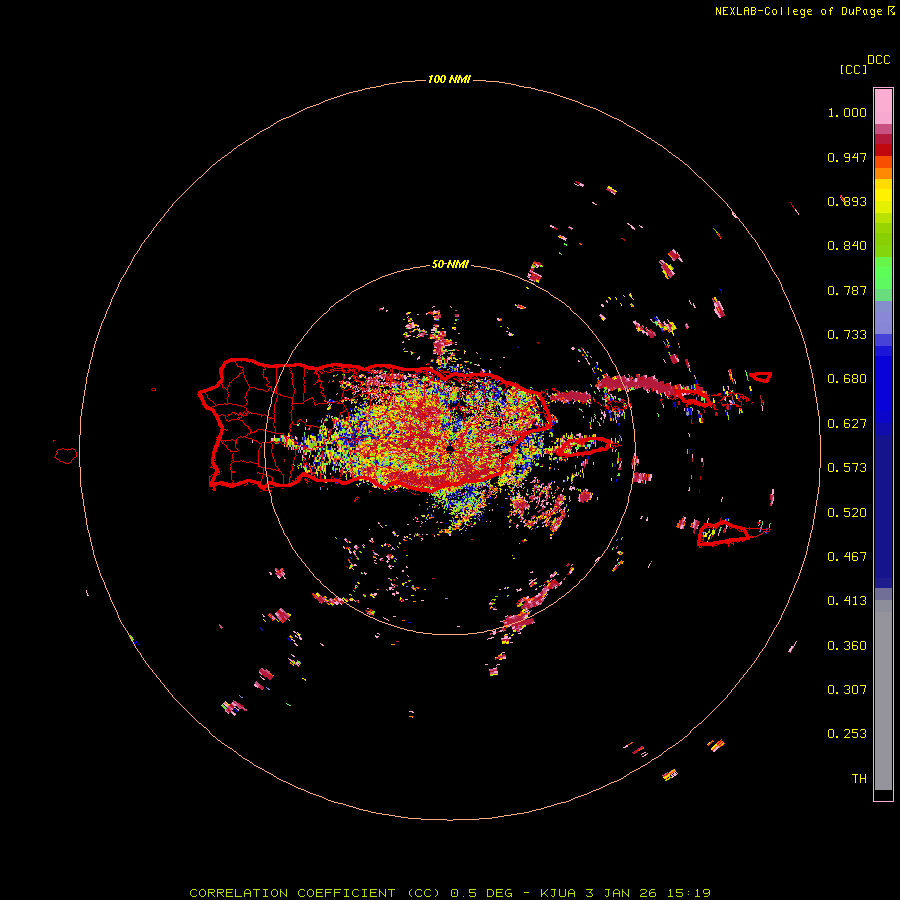Click the DCC label above the color bar

pyautogui.click(x=879, y=60)
